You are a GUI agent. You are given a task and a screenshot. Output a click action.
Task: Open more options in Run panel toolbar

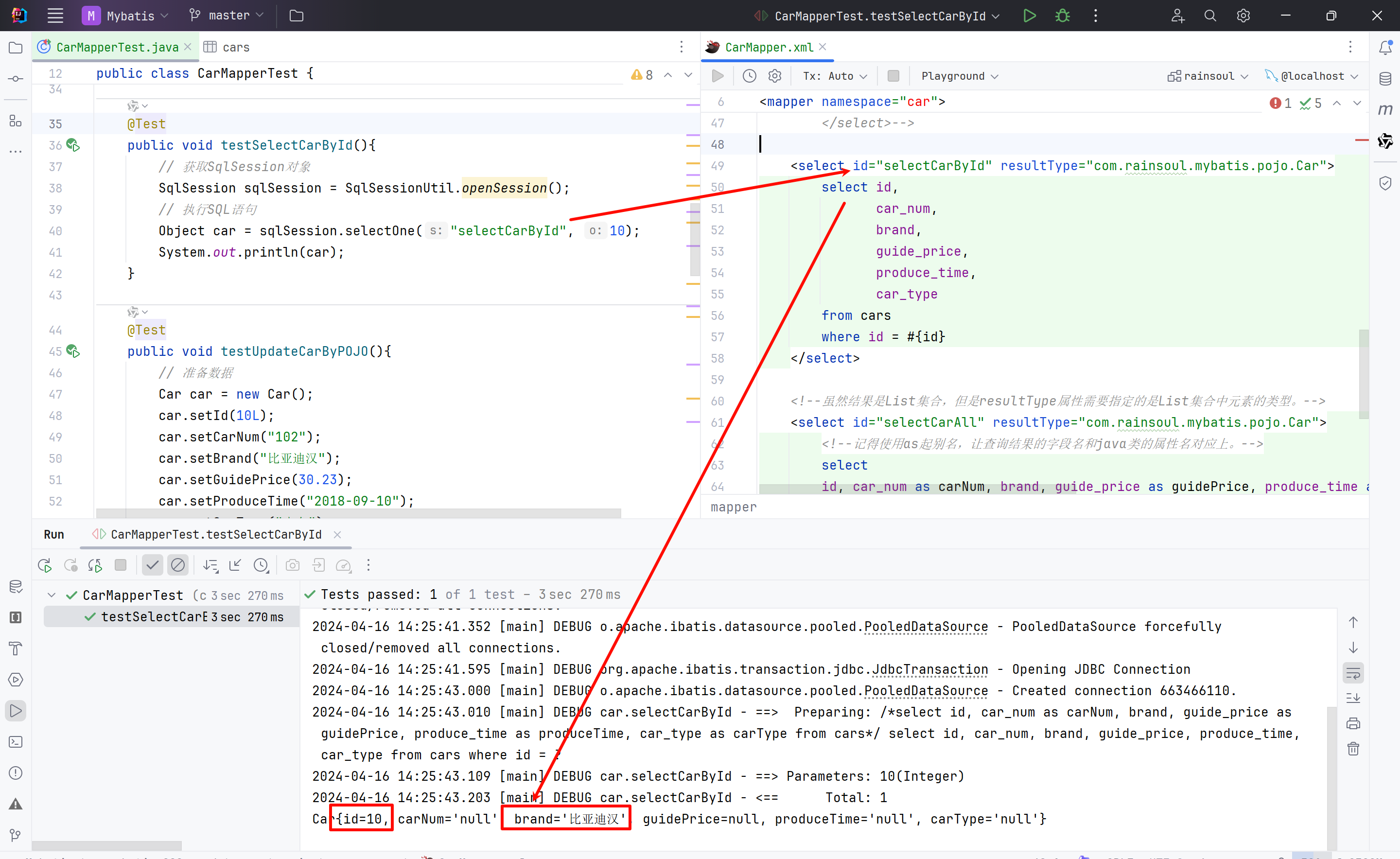(x=368, y=565)
